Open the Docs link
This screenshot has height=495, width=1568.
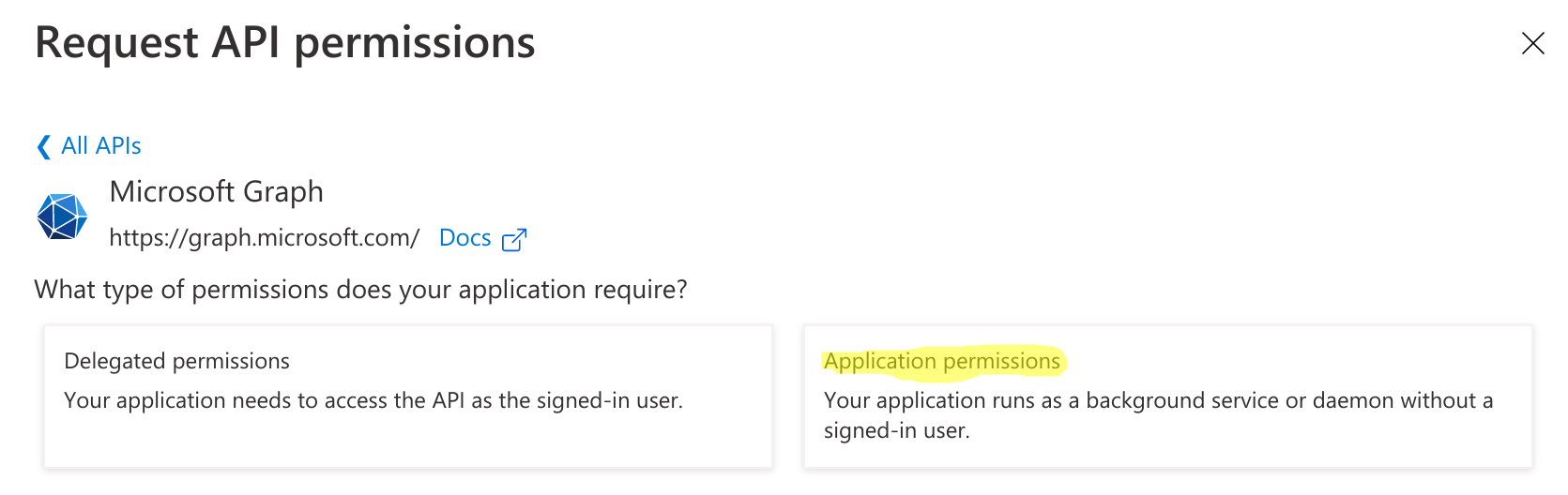click(464, 238)
